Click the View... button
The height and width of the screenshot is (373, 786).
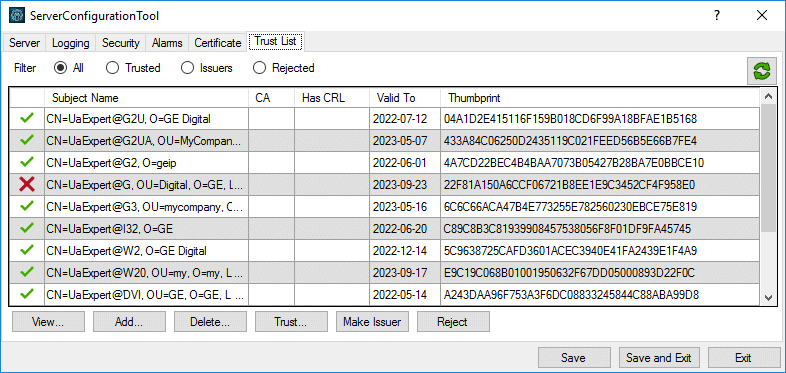pyautogui.click(x=48, y=322)
